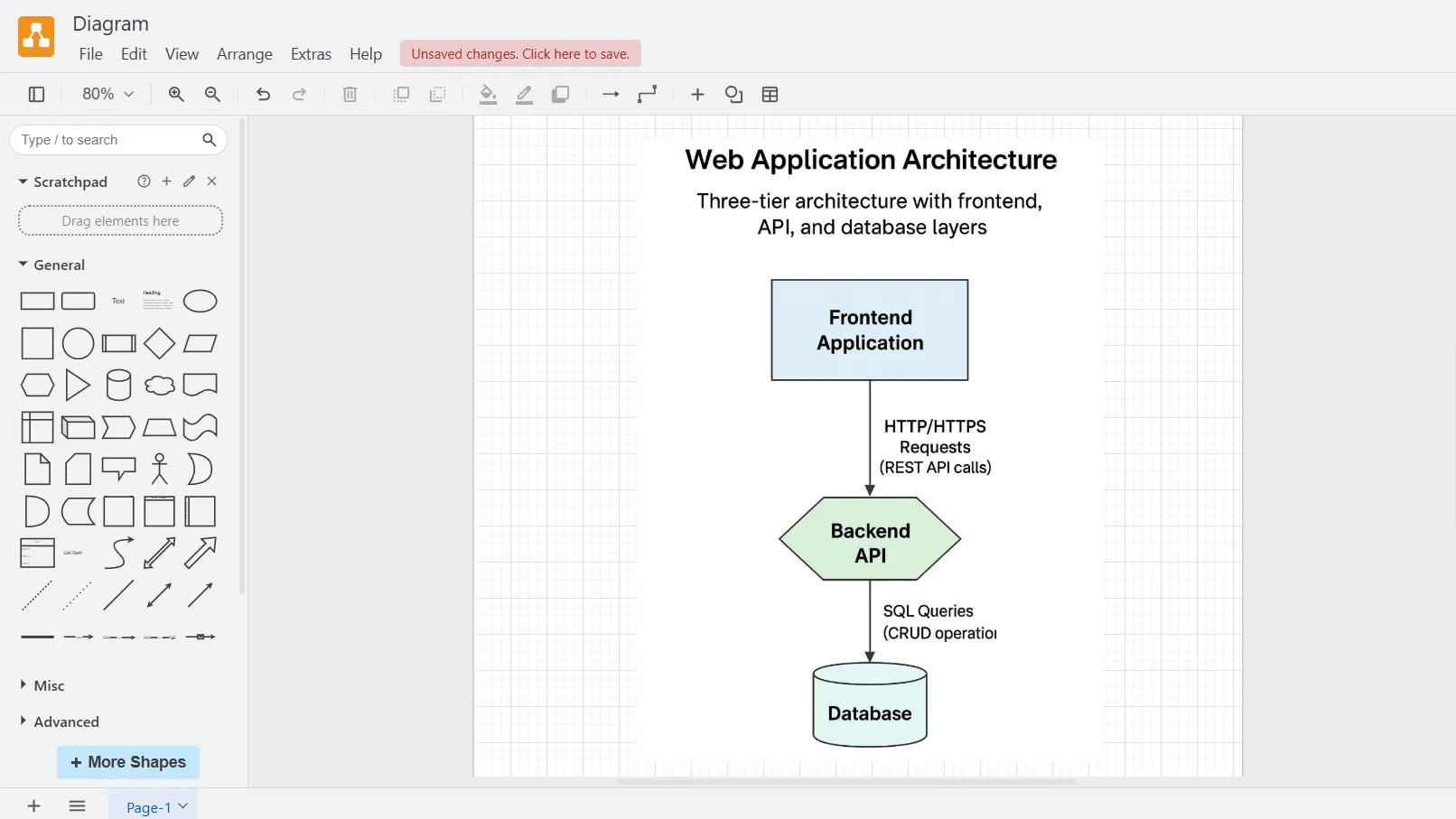The height and width of the screenshot is (819, 1456).
Task: Click the Redo icon
Action: 299,94
